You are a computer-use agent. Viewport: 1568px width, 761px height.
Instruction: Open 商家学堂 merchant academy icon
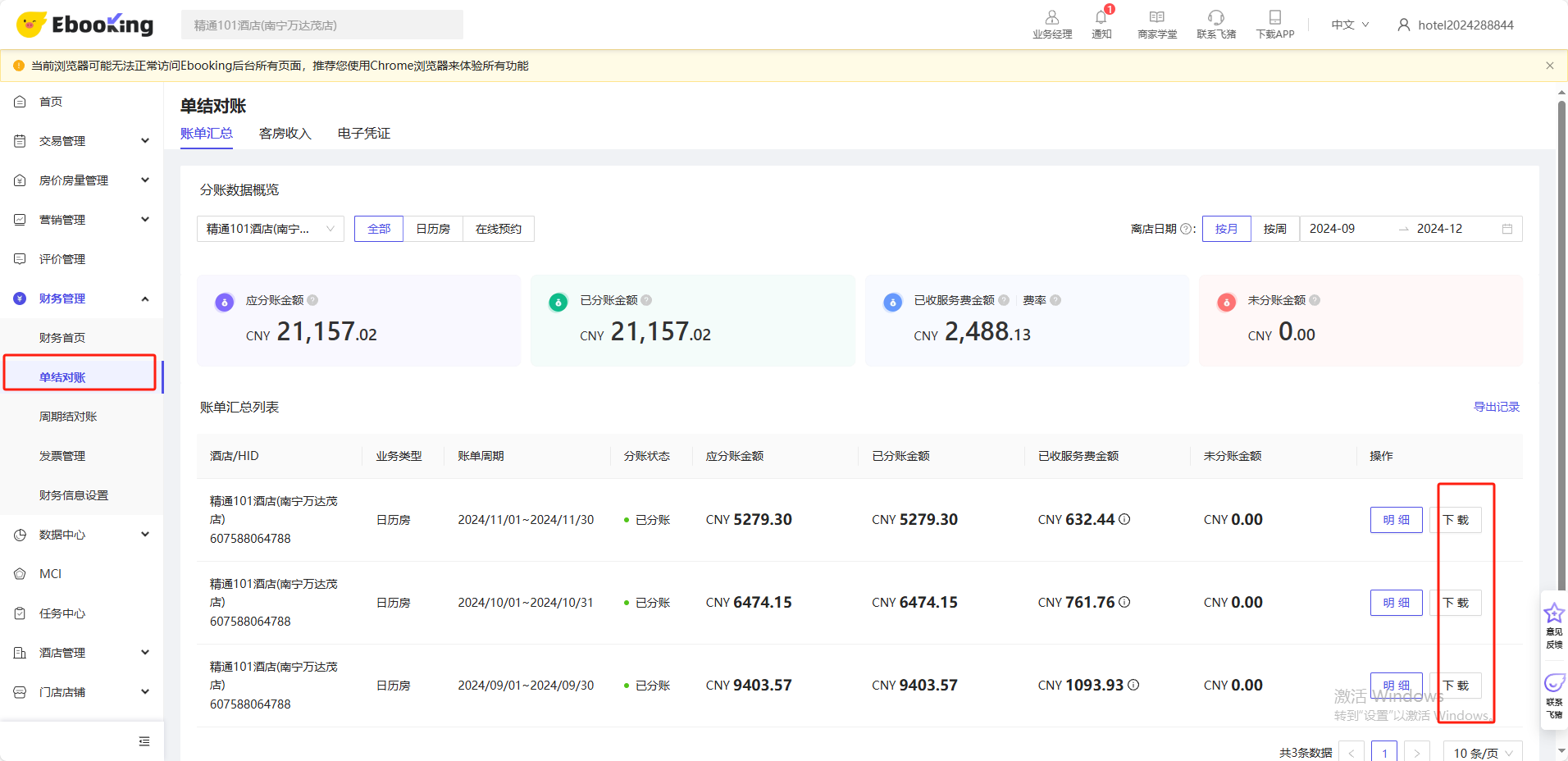coord(1156,18)
